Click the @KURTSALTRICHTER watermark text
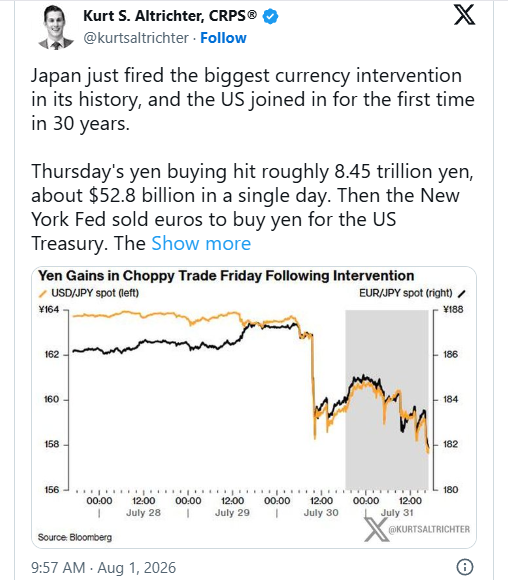 (x=429, y=529)
